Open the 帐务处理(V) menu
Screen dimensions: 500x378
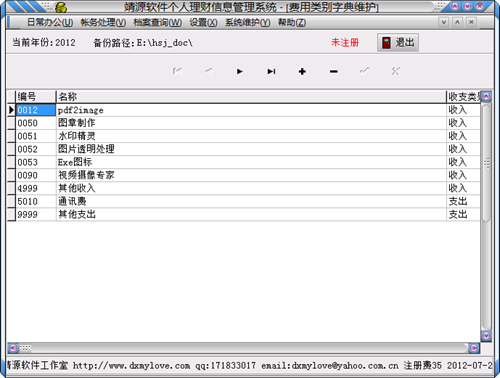pyautogui.click(x=103, y=23)
